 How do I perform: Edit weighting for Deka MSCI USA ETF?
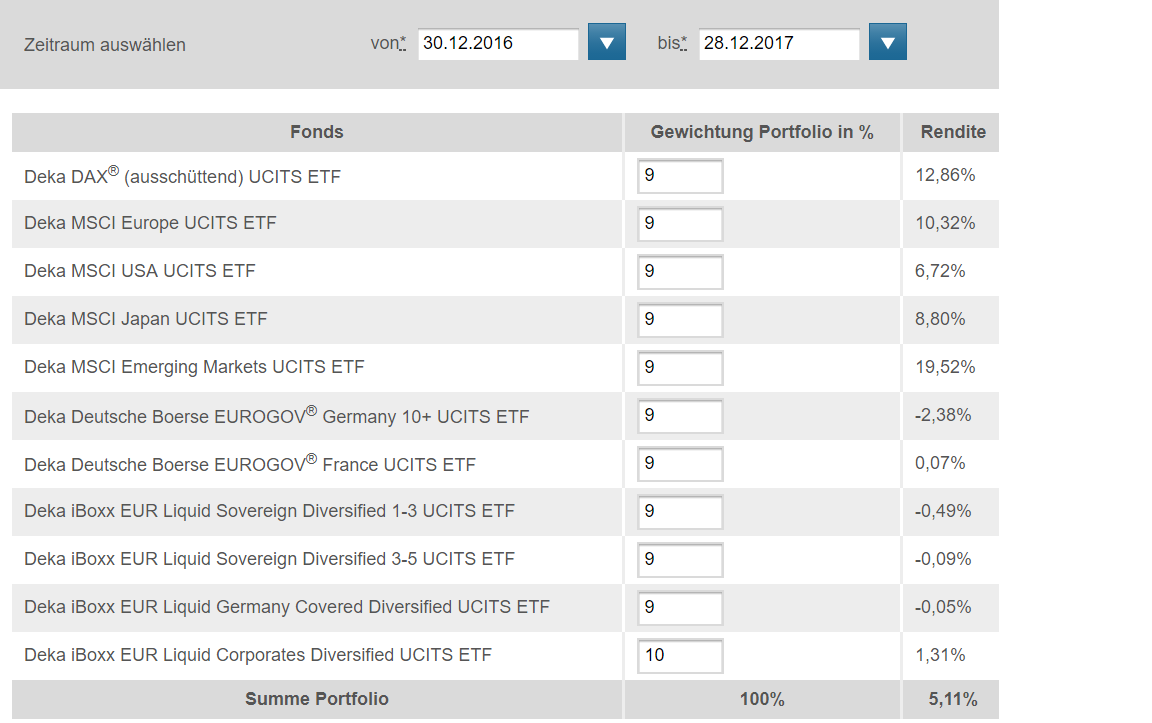click(x=680, y=272)
